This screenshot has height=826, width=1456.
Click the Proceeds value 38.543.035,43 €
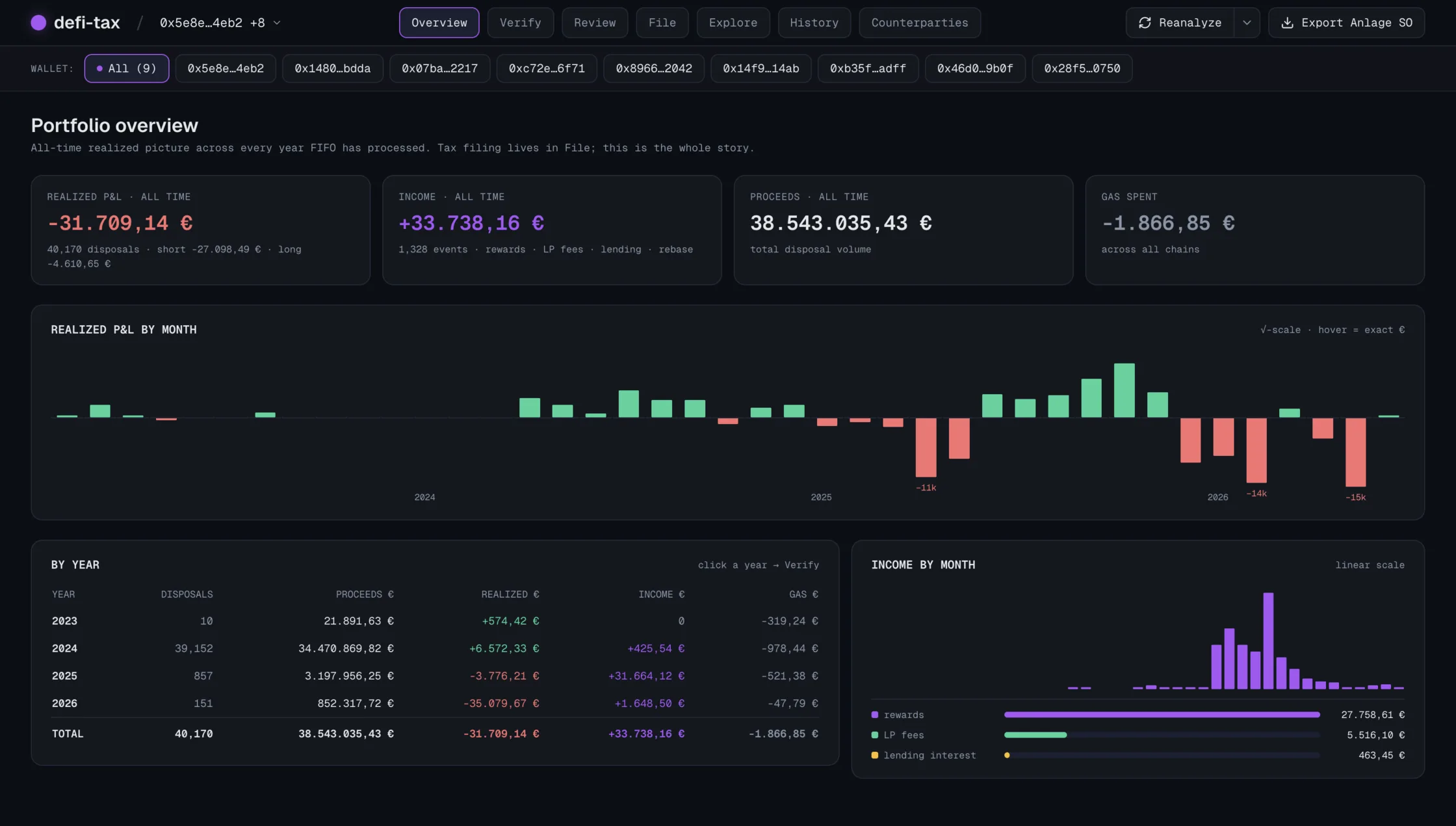[x=841, y=223]
